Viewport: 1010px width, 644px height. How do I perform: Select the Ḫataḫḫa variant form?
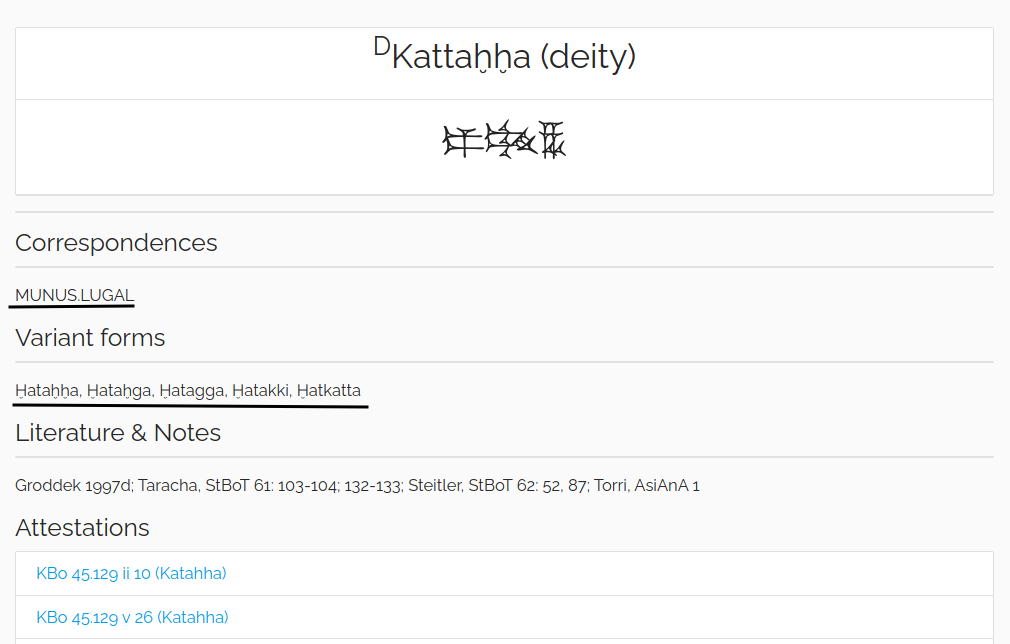(47, 390)
